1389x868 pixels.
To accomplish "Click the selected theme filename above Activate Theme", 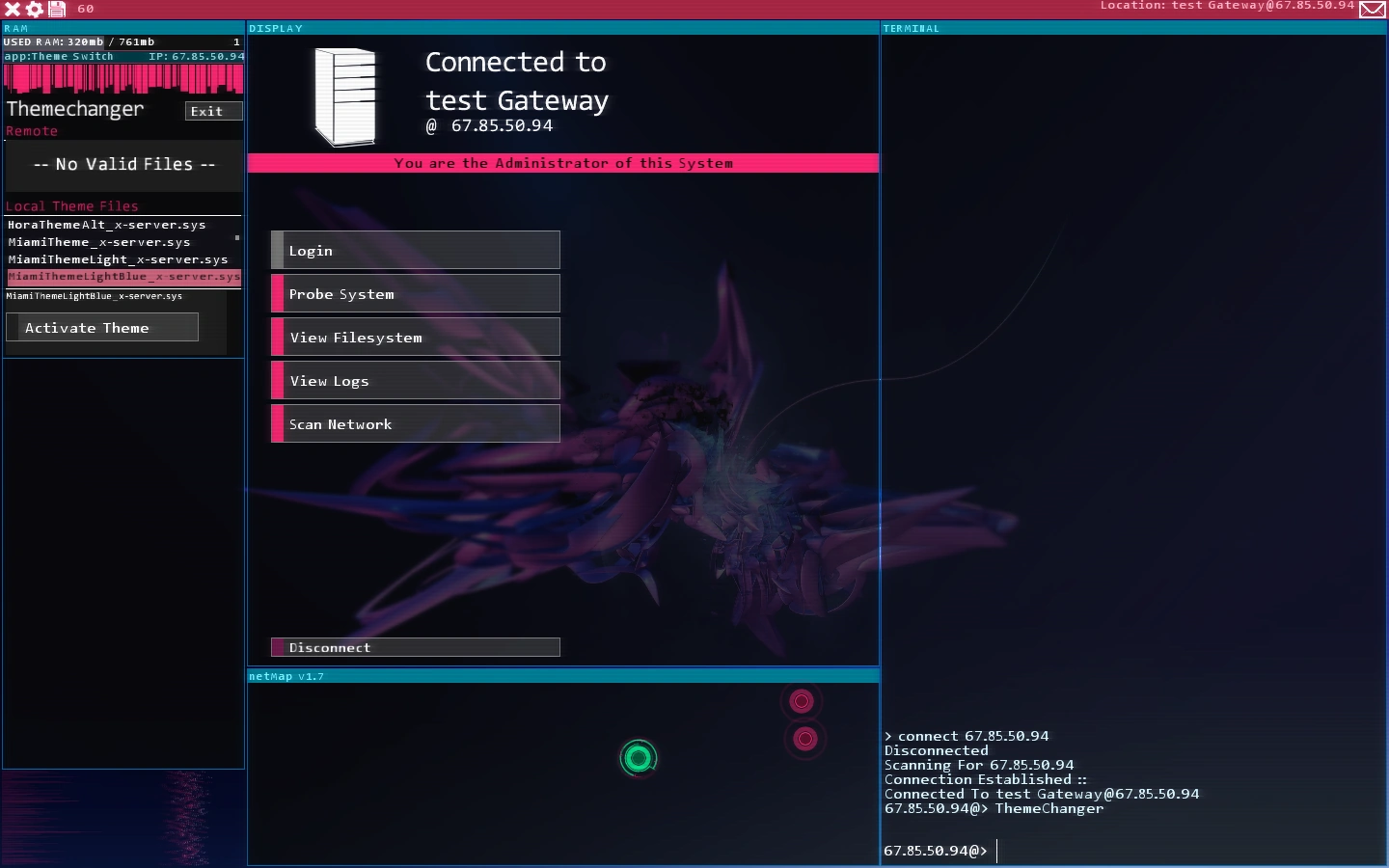I will 95,296.
